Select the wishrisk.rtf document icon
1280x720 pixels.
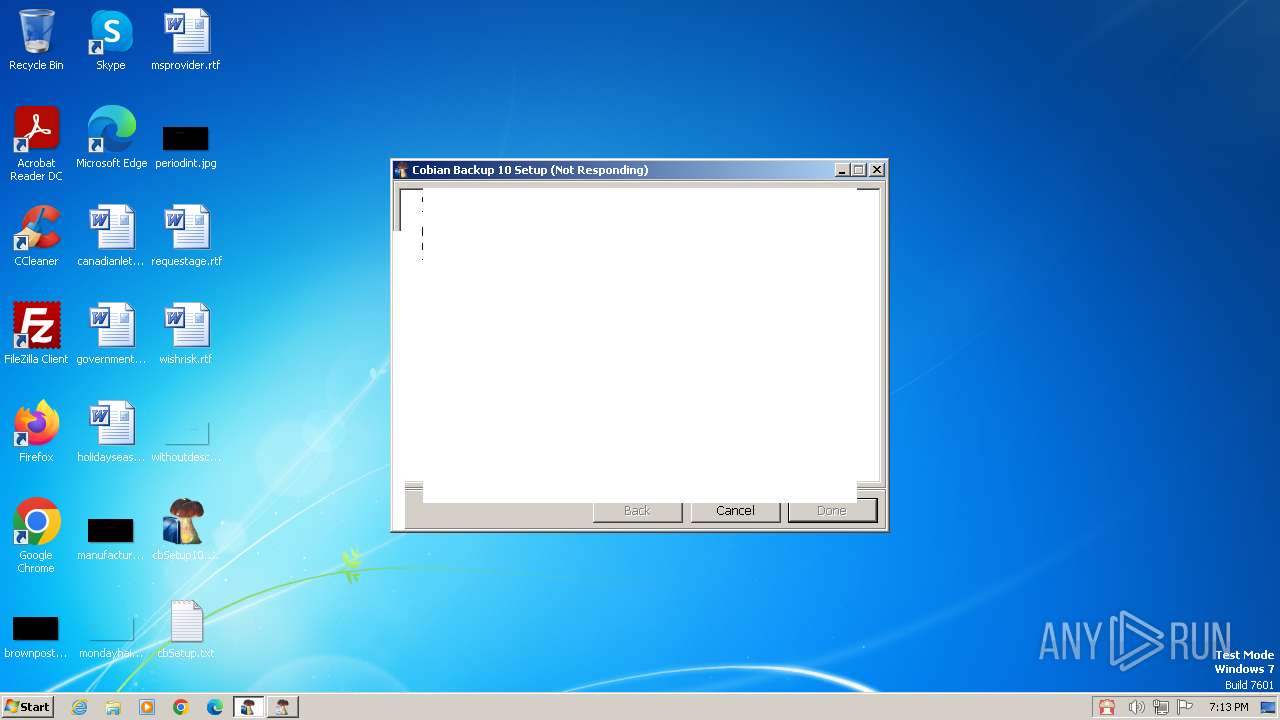pyautogui.click(x=186, y=334)
